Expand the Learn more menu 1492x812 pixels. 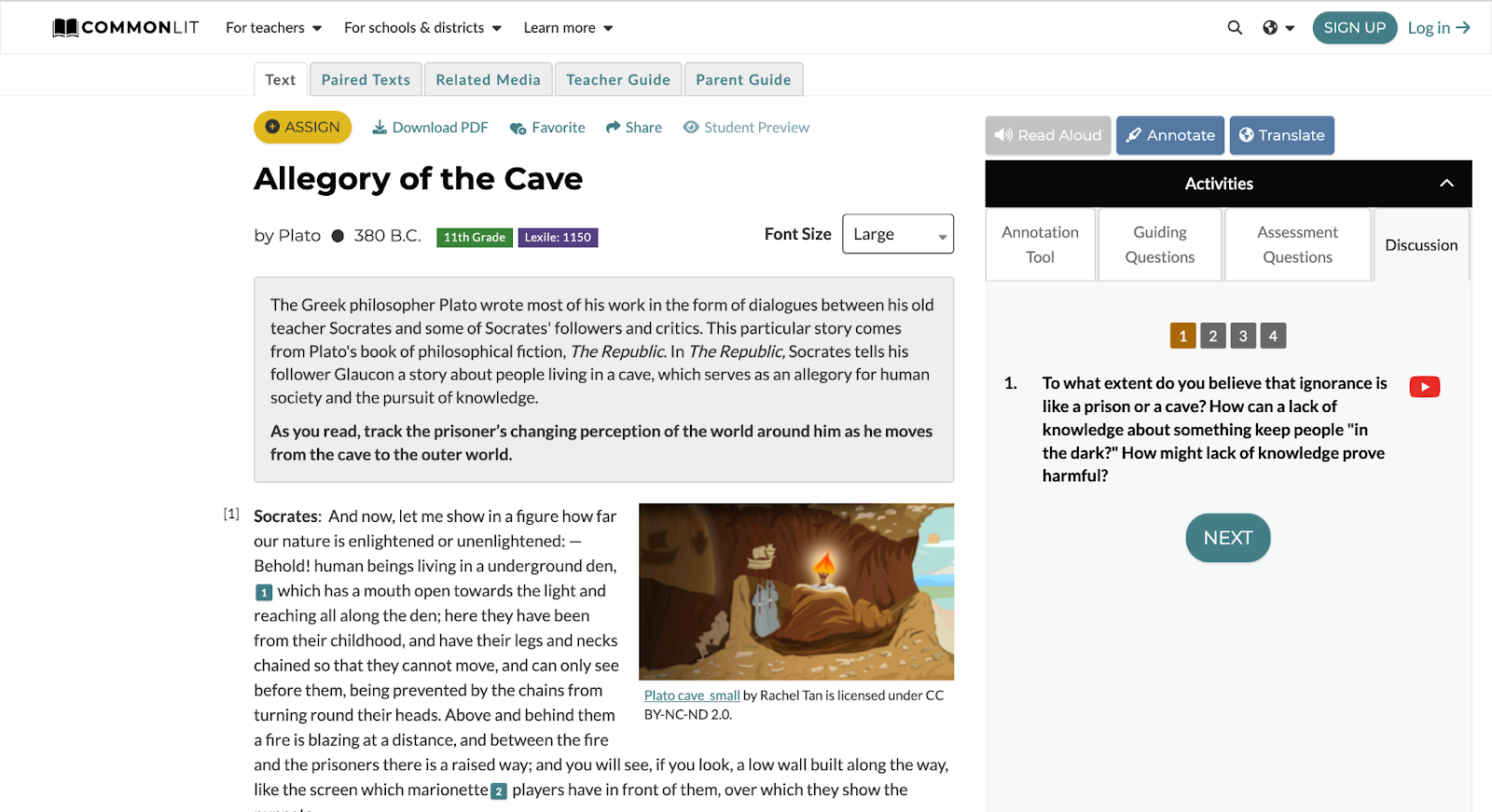pyautogui.click(x=568, y=28)
